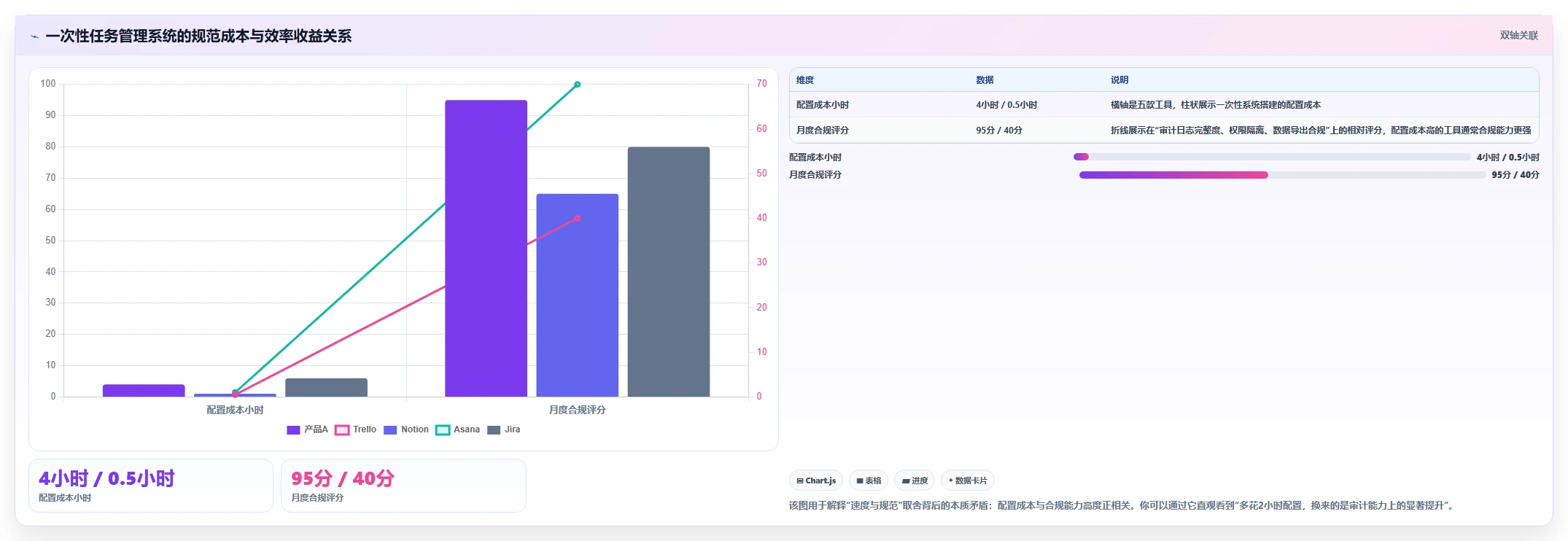Click the 表格 tag
Viewport: 1568px width, 541px height.
click(x=869, y=480)
